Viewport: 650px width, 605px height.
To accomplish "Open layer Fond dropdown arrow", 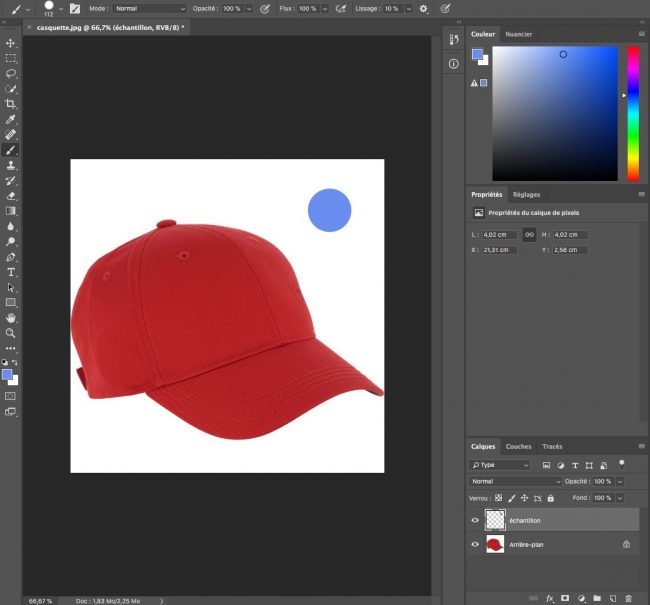I will (x=620, y=498).
